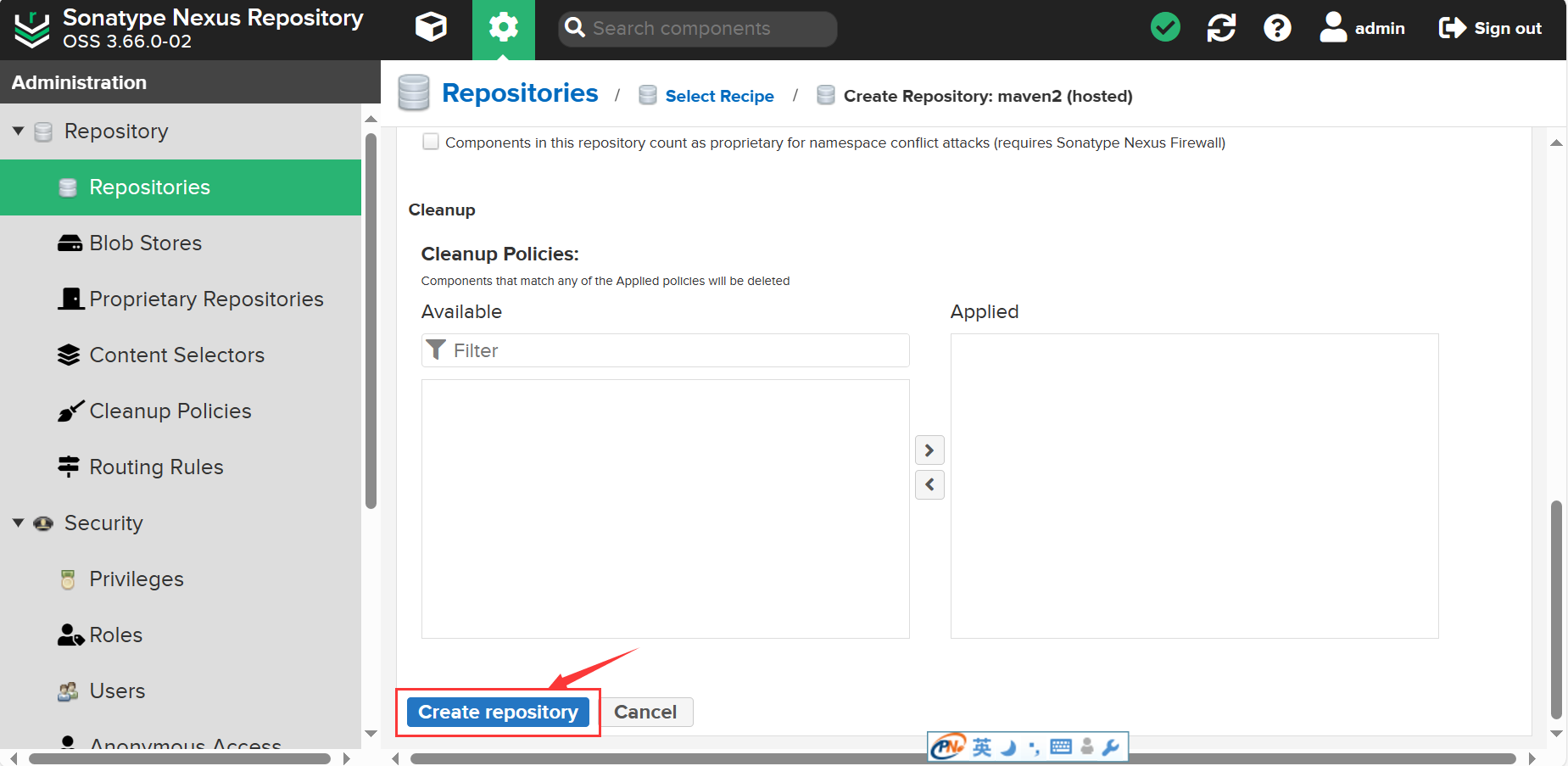Sign out of Nexus Repository

[x=1490, y=28]
